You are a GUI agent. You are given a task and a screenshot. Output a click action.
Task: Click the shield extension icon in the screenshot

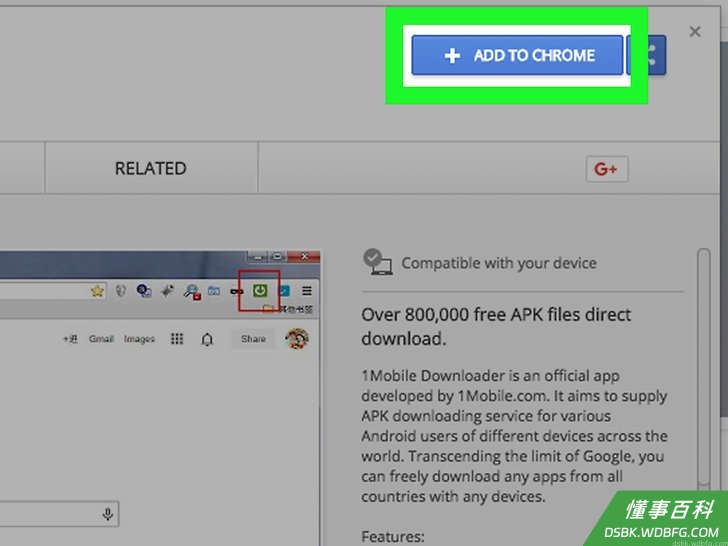pos(121,291)
